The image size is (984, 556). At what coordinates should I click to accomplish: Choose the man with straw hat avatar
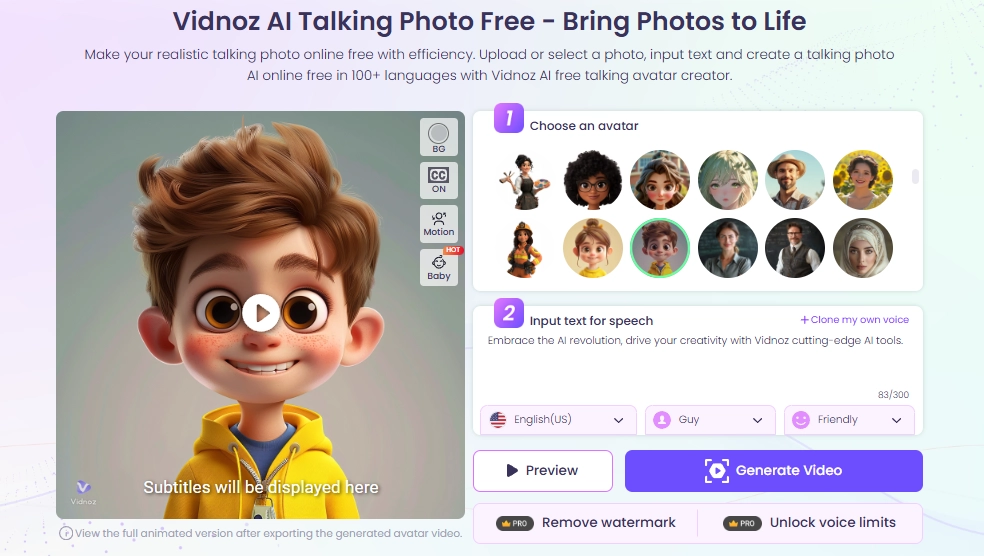(x=795, y=180)
